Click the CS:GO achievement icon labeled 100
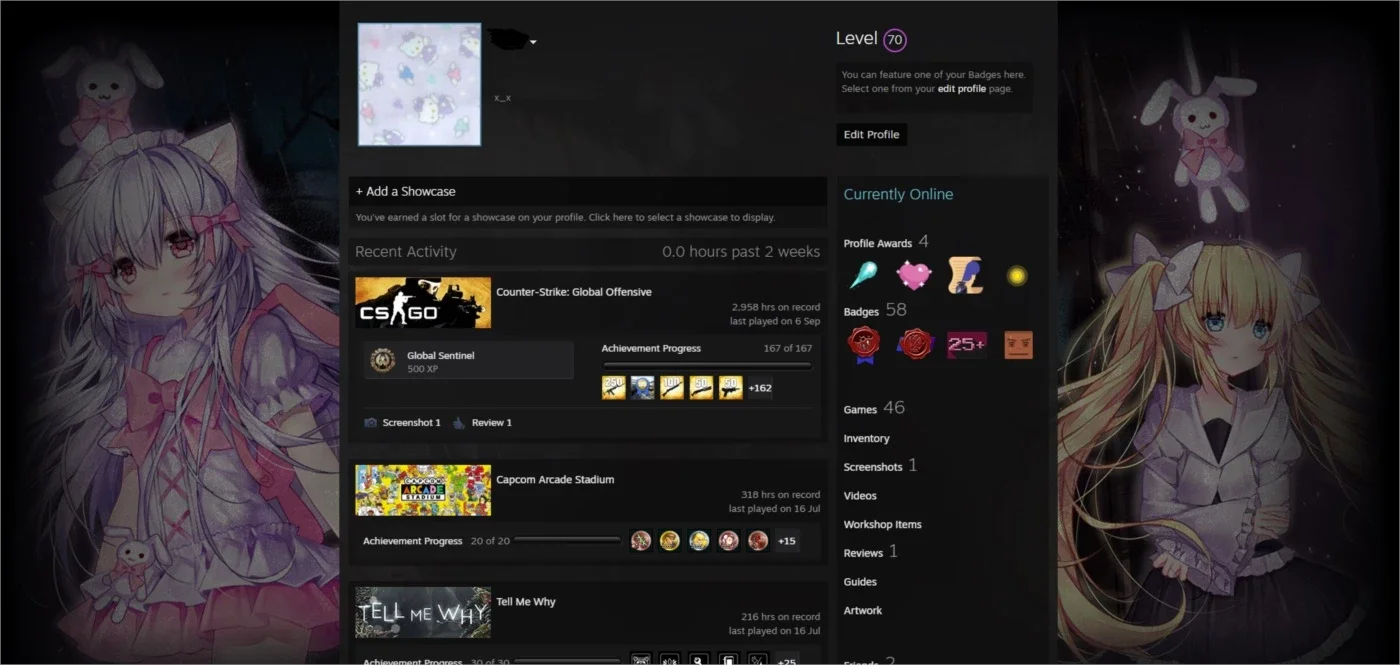Image resolution: width=1400 pixels, height=665 pixels. tap(672, 387)
